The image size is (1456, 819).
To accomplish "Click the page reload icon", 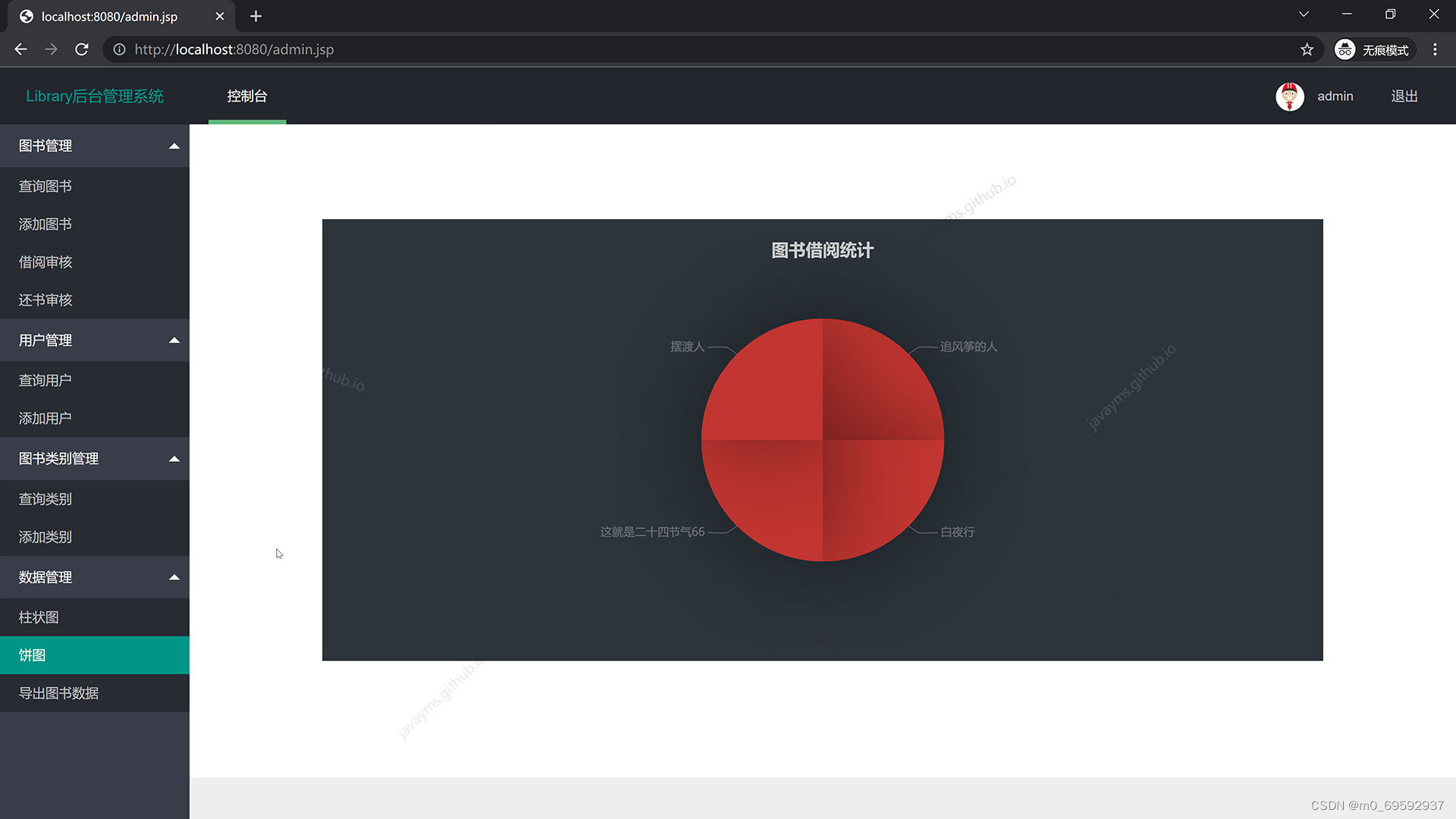I will point(82,49).
